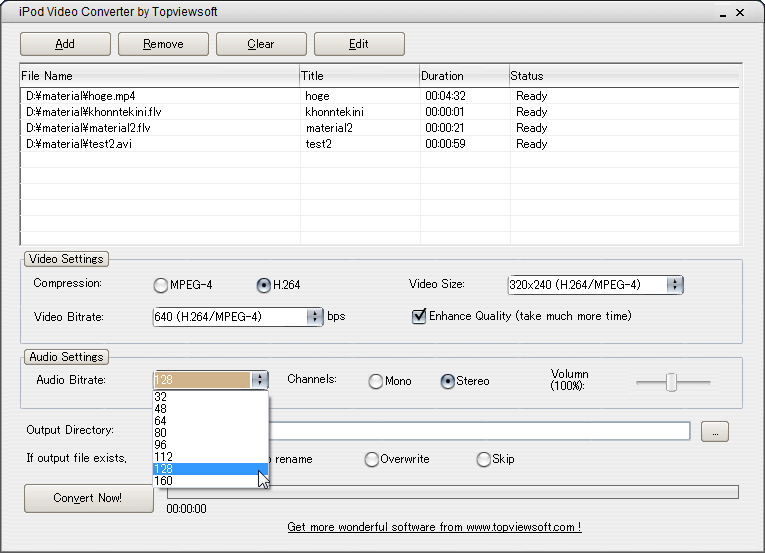The height and width of the screenshot is (553, 765).
Task: Click the Remove button
Action: (x=163, y=44)
